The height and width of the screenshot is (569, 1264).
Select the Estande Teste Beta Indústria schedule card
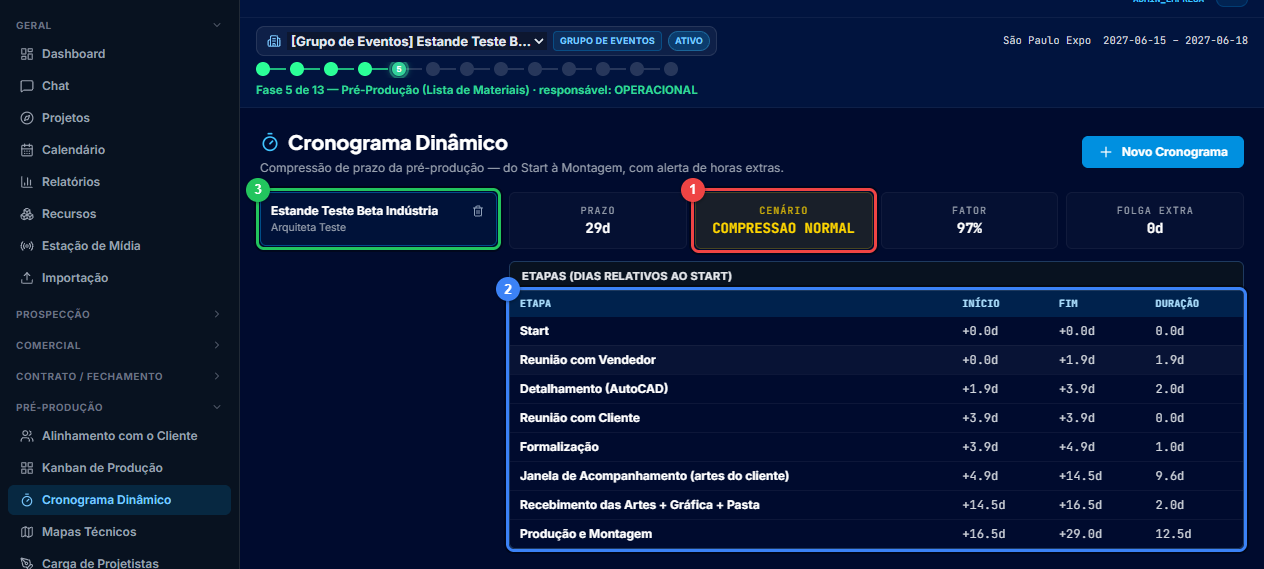[378, 219]
